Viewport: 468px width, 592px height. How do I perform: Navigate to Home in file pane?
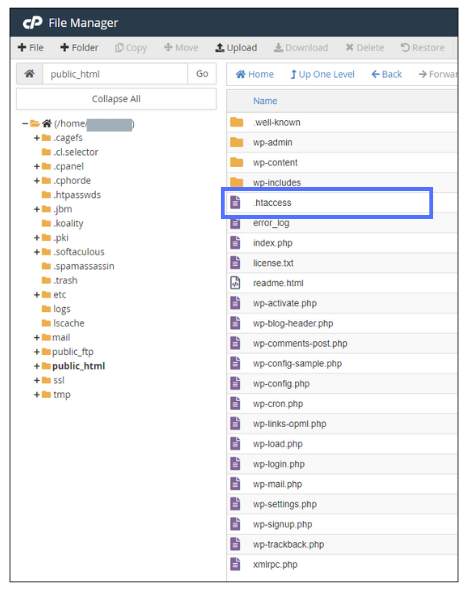point(255,74)
